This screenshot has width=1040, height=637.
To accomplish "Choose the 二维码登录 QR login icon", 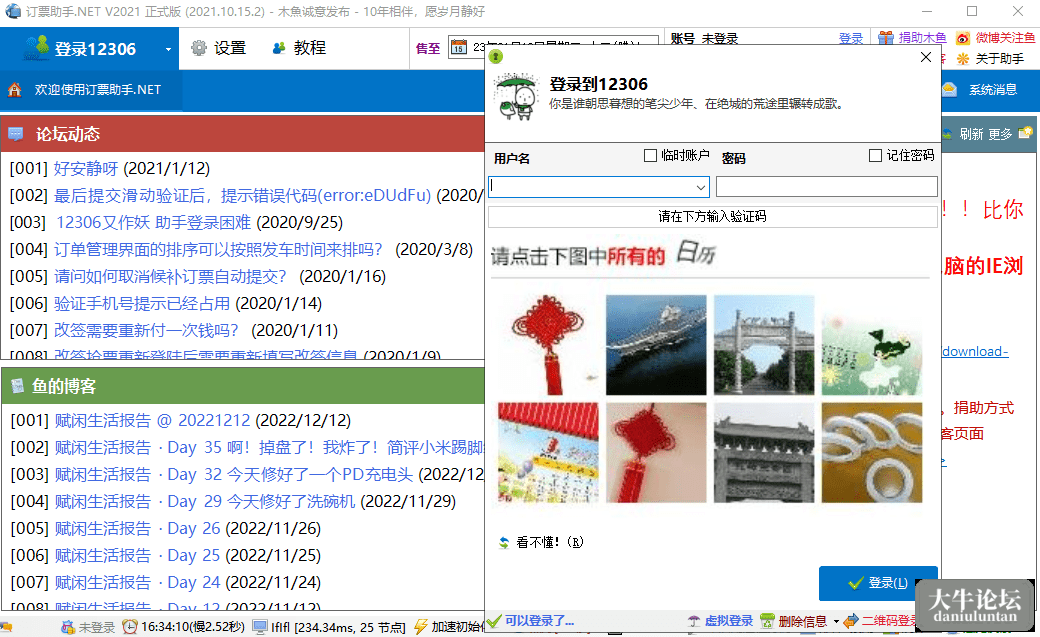I will pos(851,621).
